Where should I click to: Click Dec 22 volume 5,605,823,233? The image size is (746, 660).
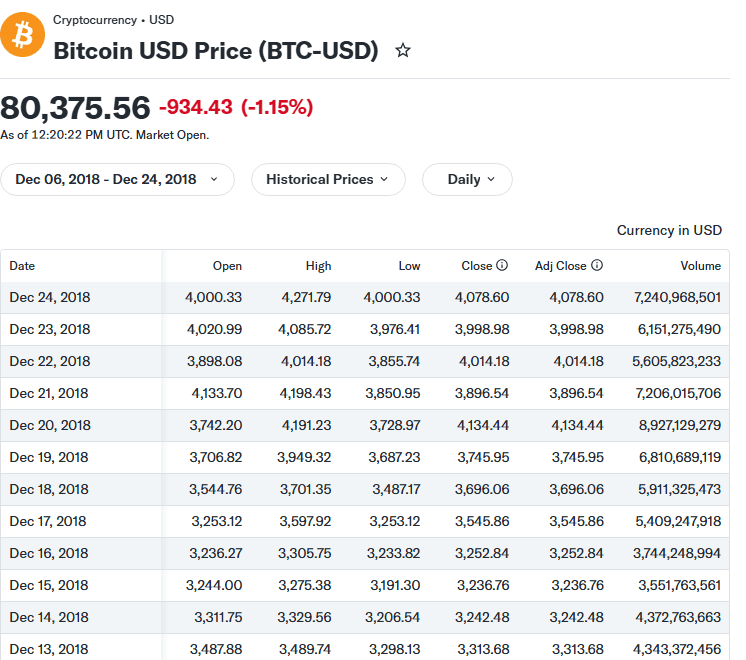point(677,361)
